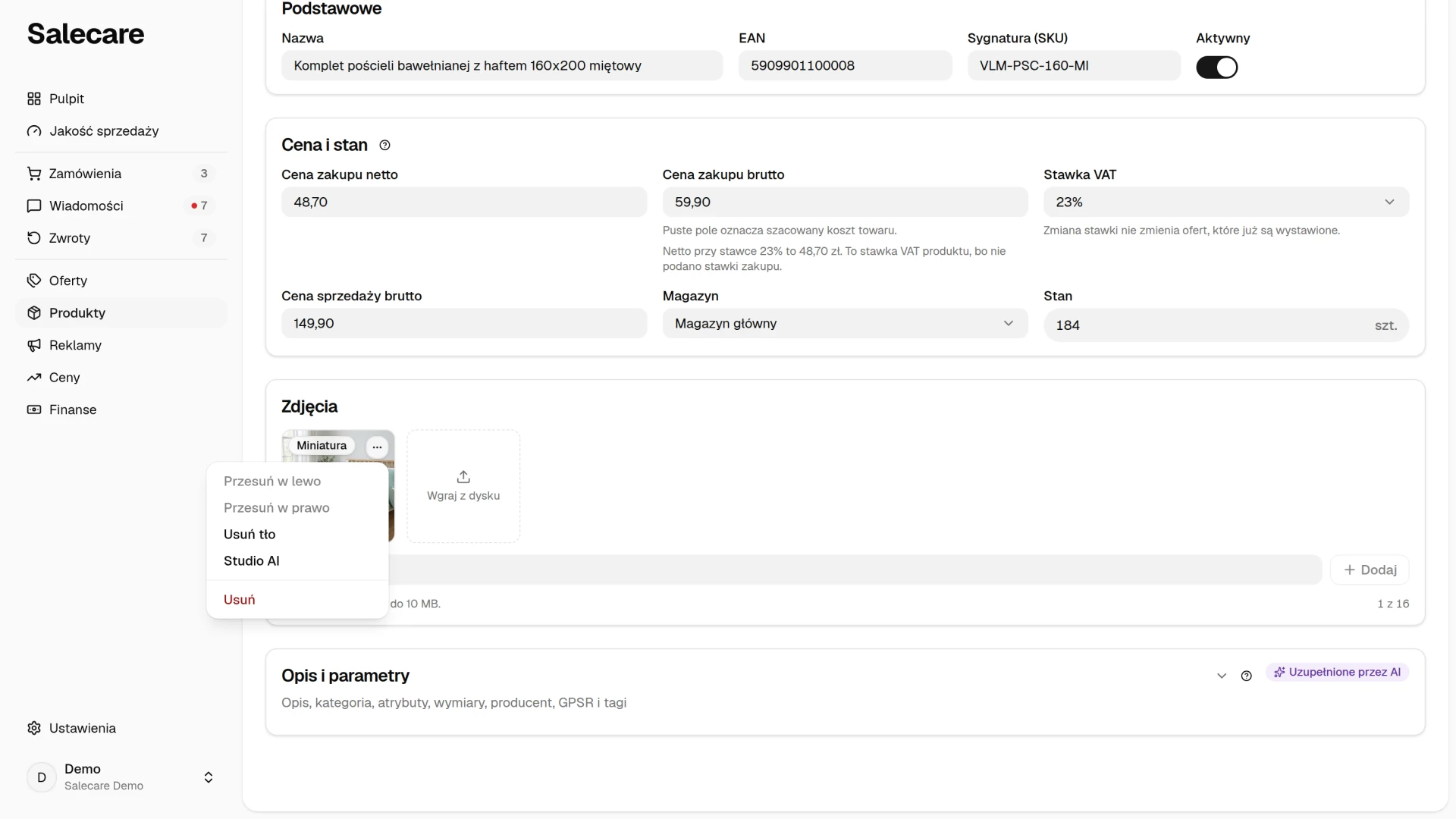
Task: Click the Zwroty return arrow icon
Action: pos(34,238)
